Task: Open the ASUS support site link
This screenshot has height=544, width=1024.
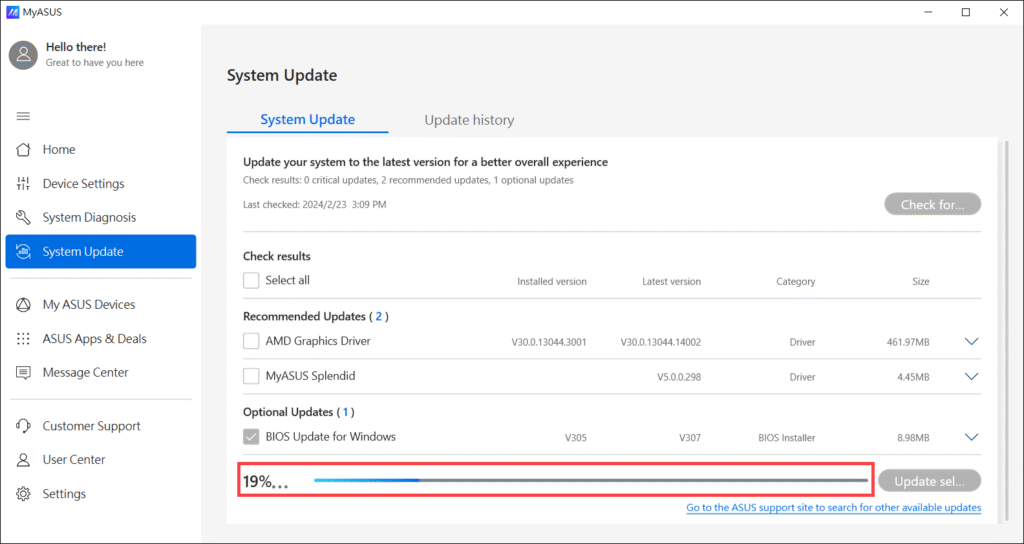Action: pyautogui.click(x=833, y=508)
